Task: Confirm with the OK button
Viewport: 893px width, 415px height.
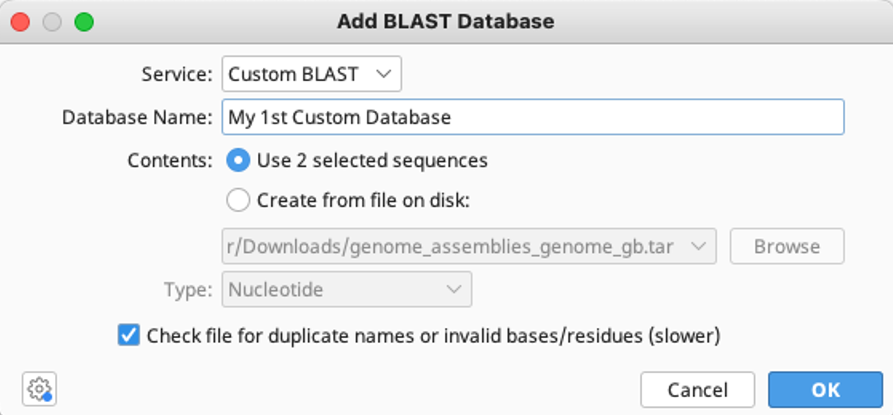Action: click(x=825, y=390)
